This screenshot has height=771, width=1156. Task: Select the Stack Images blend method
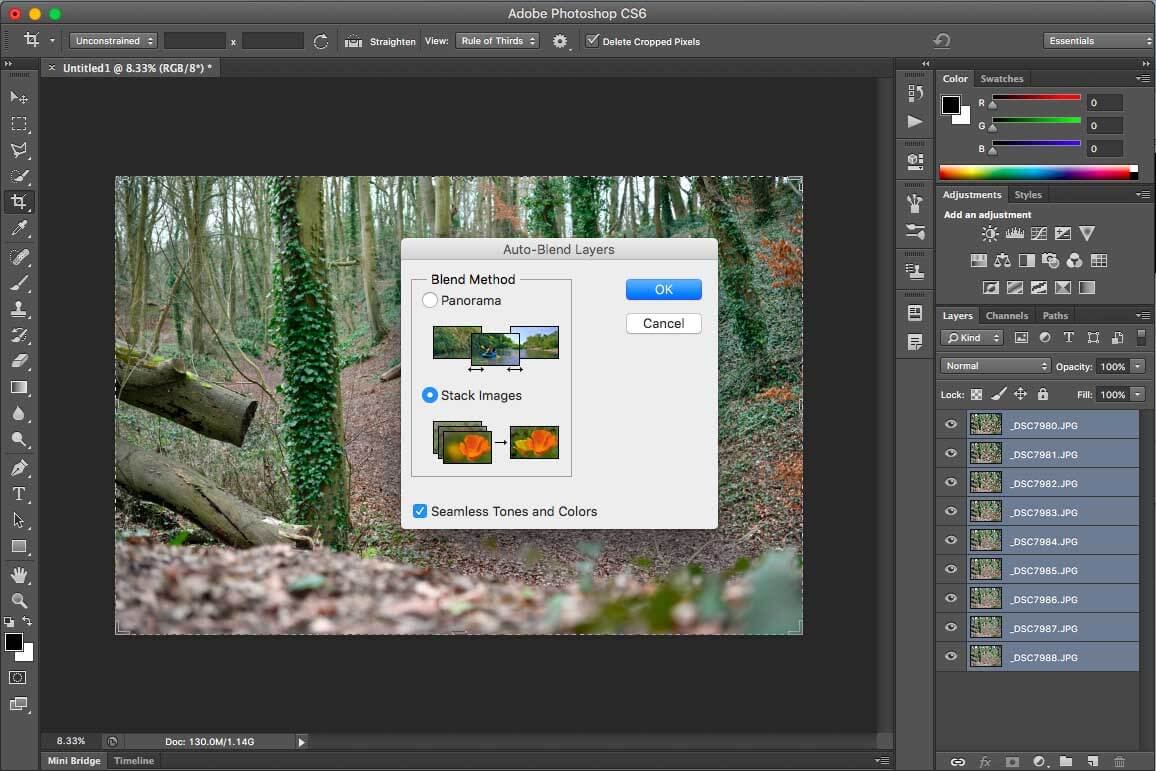coord(430,395)
